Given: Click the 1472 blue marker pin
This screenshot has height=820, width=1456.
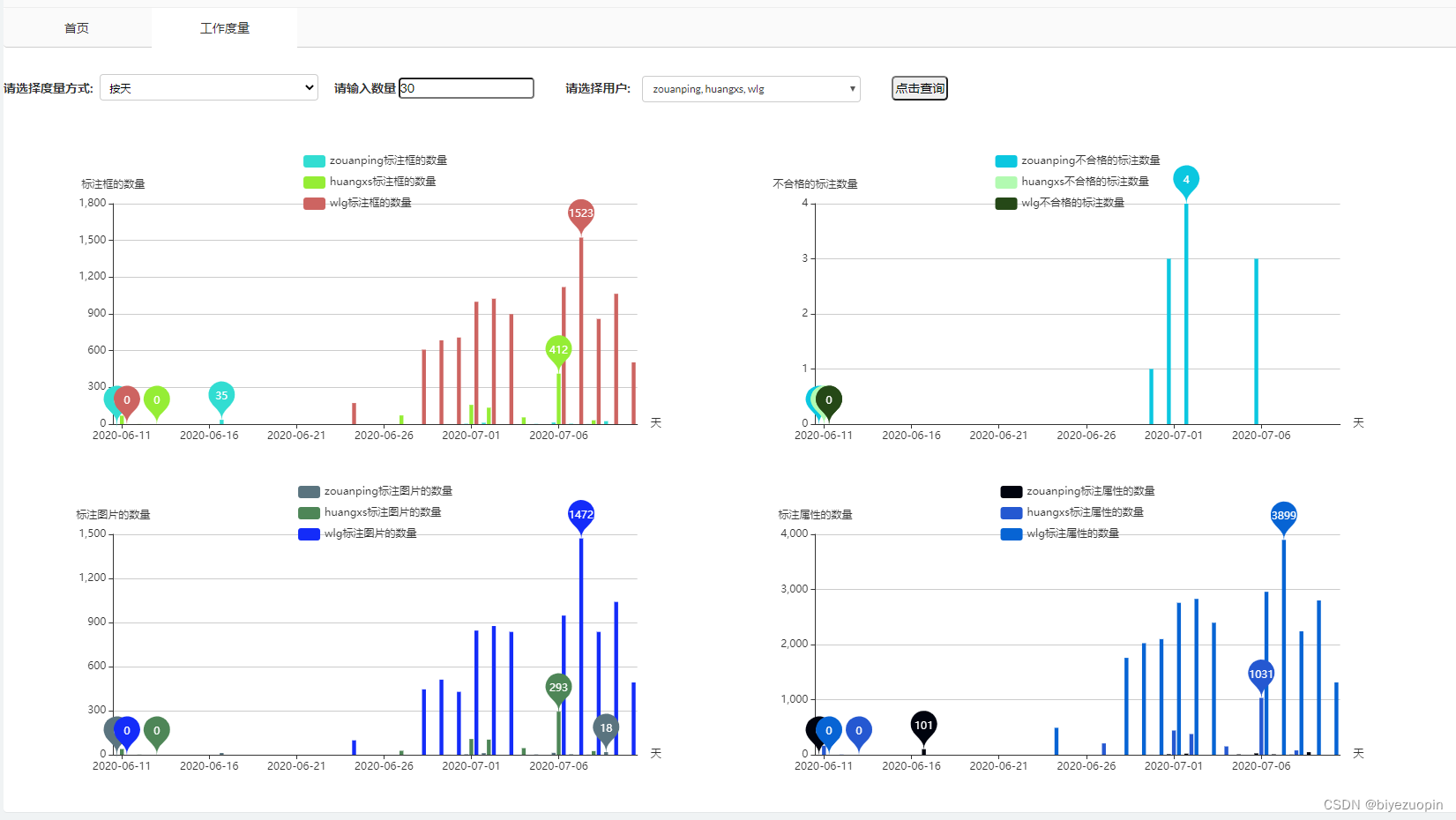Looking at the screenshot, I should [x=581, y=516].
